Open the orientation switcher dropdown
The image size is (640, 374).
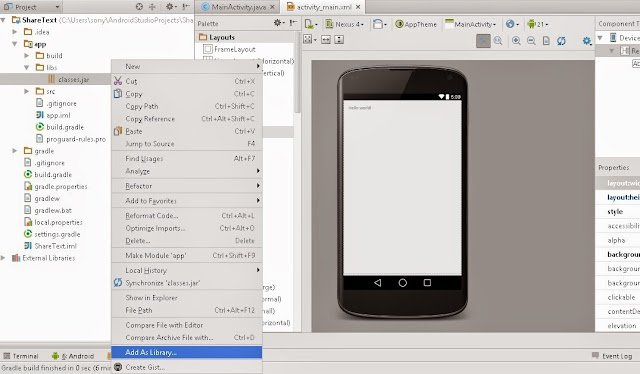380,24
